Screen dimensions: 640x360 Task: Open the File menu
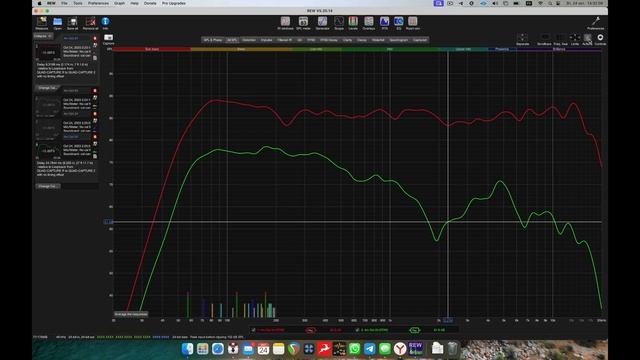pos(64,3)
